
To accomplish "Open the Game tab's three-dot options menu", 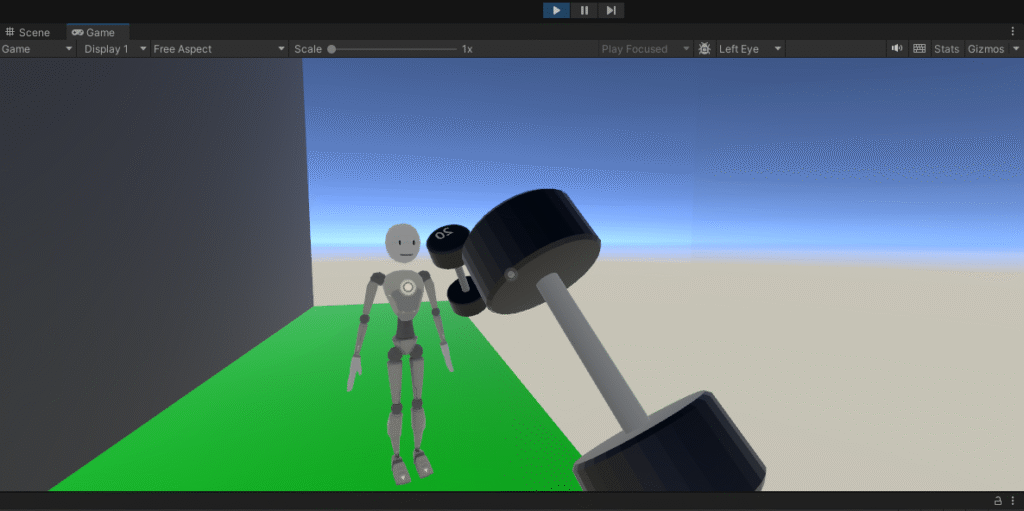I will coord(1013,31).
